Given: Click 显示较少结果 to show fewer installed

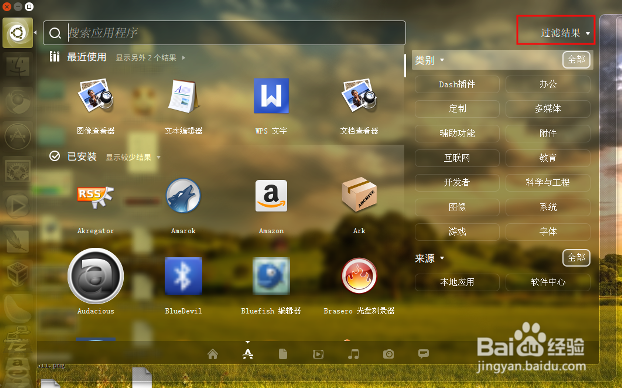Looking at the screenshot, I should point(133,158).
